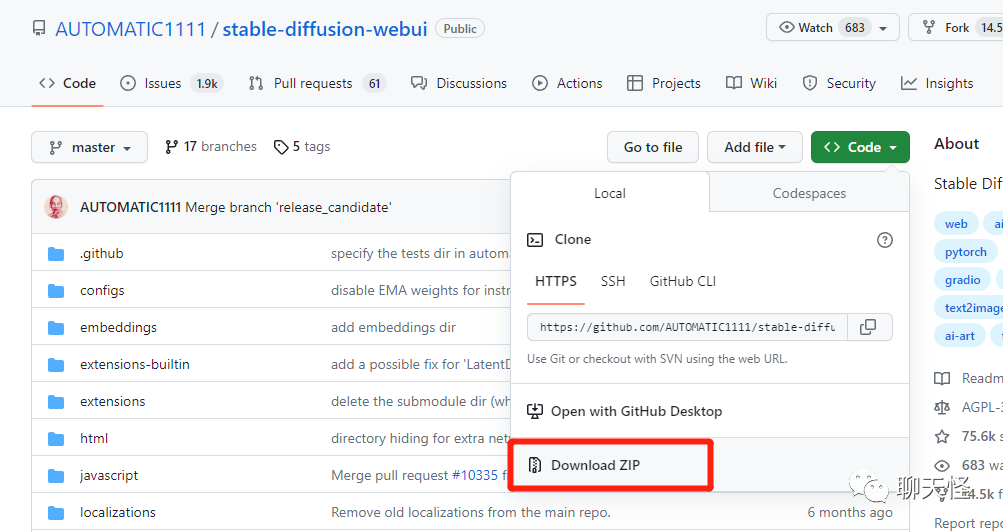Open the 'add embeddings dir' commit message

pyautogui.click(x=393, y=327)
